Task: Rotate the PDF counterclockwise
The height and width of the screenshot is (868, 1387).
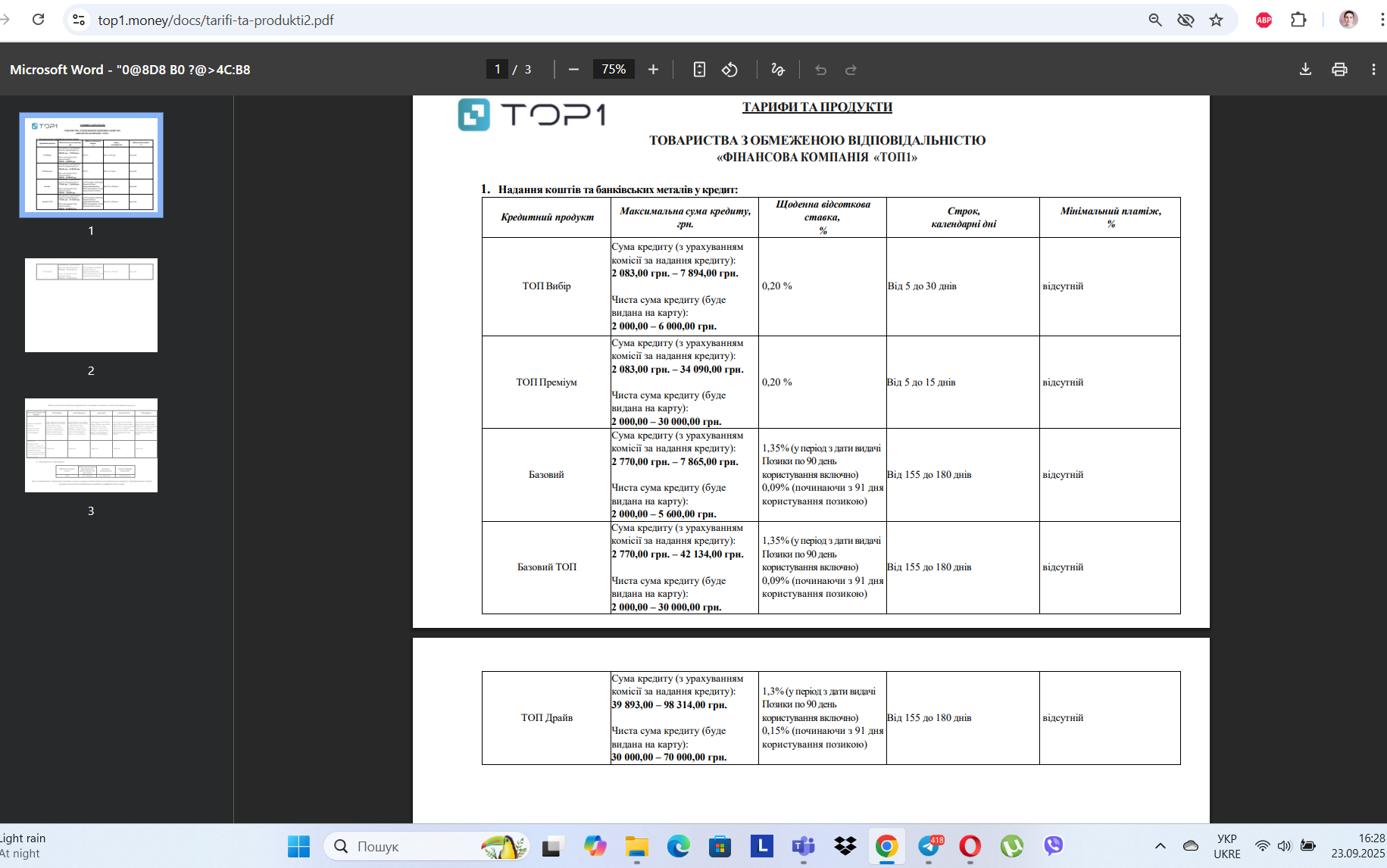Action: (729, 70)
